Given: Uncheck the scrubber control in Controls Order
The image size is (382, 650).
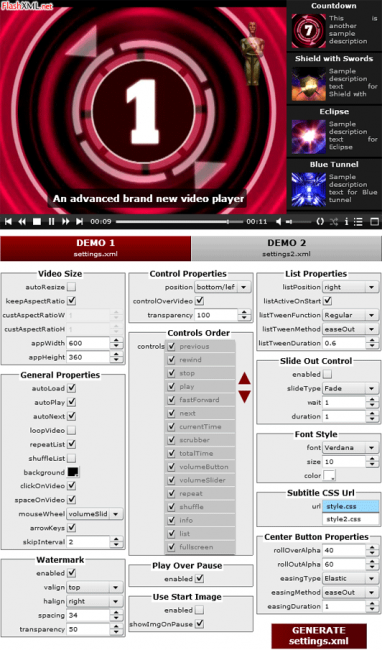Looking at the screenshot, I should 171,440.
